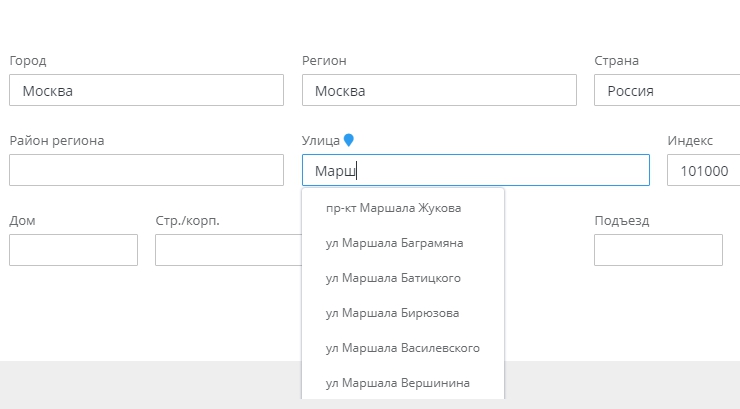The image size is (740, 409).
Task: Click the Город input containing Москва
Action: [147, 91]
